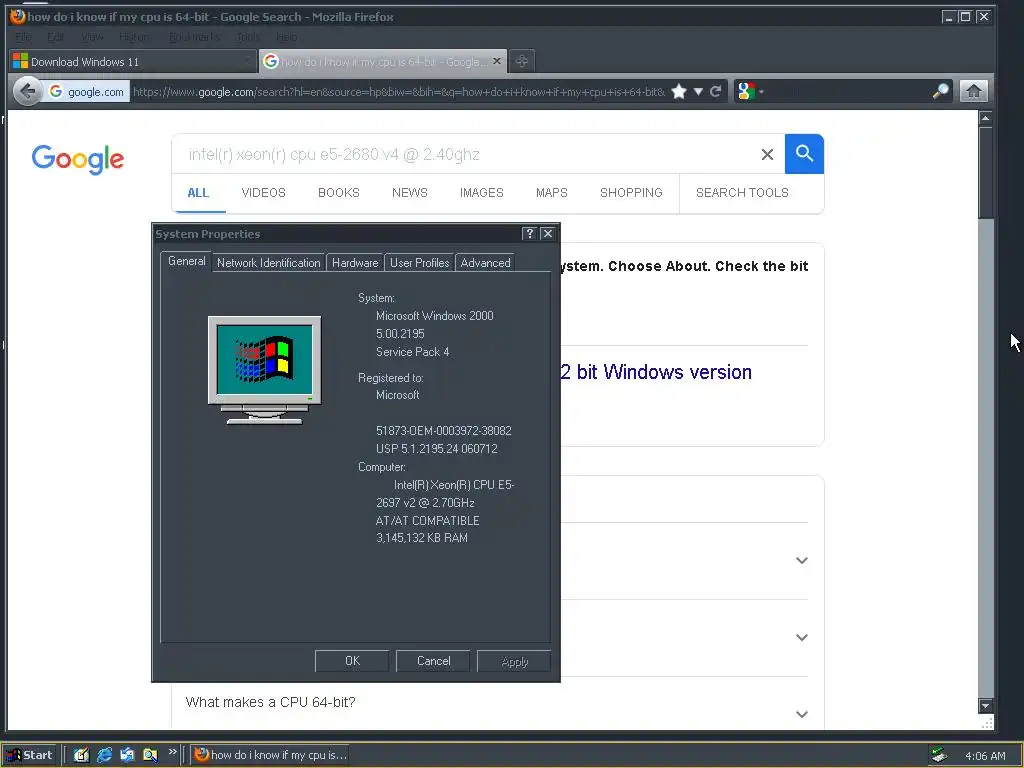Viewport: 1024px width, 768px height.
Task: Open the Windows Start menu
Action: coord(31,755)
